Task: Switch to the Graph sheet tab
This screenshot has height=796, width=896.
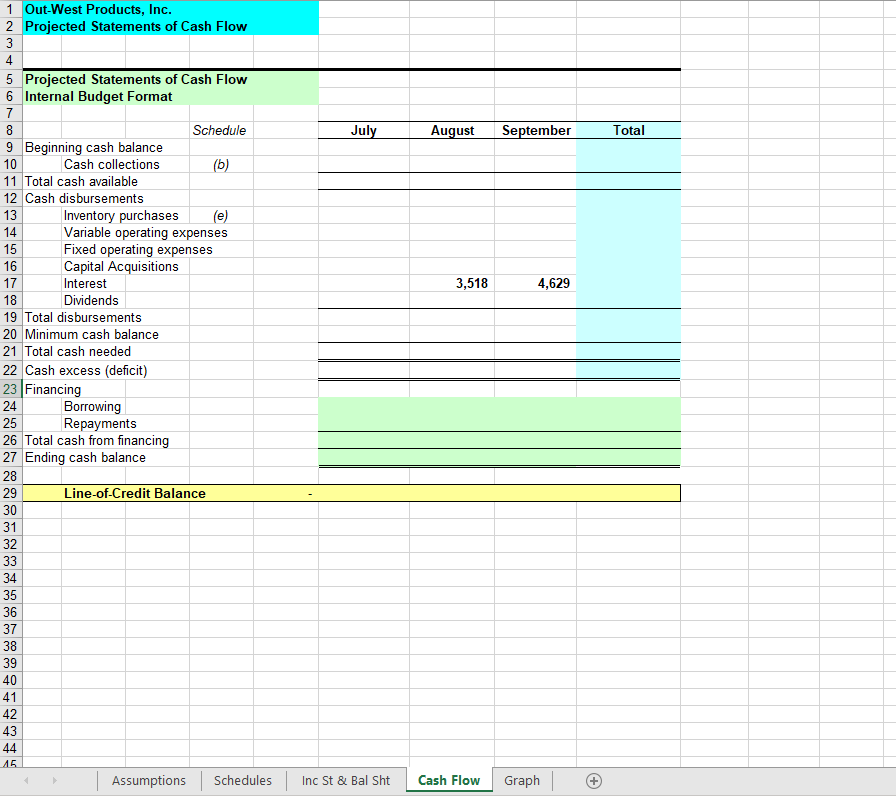Action: (x=521, y=780)
